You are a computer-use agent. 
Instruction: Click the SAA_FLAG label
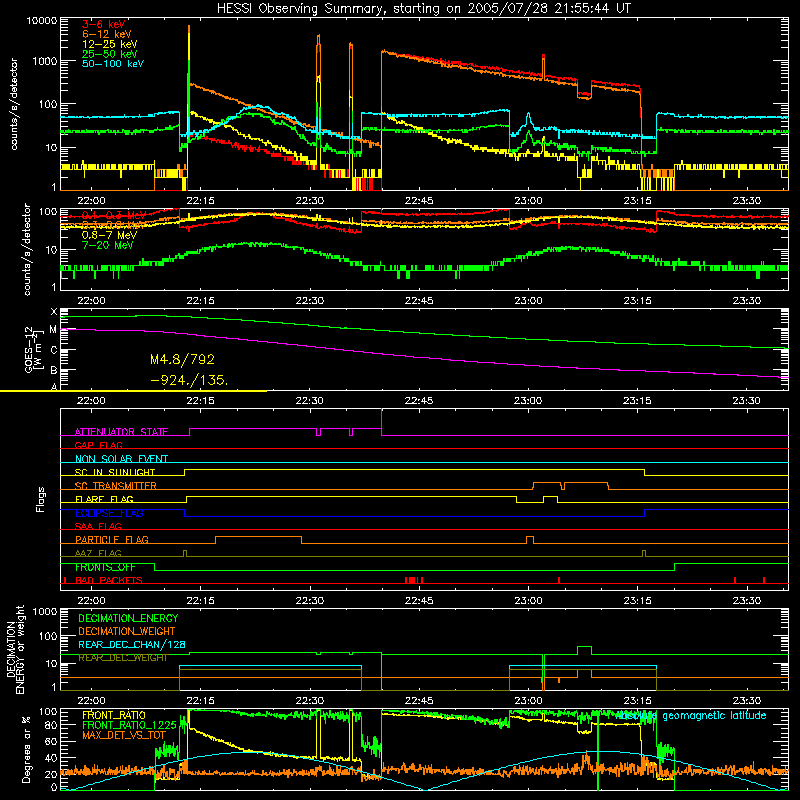click(98, 526)
